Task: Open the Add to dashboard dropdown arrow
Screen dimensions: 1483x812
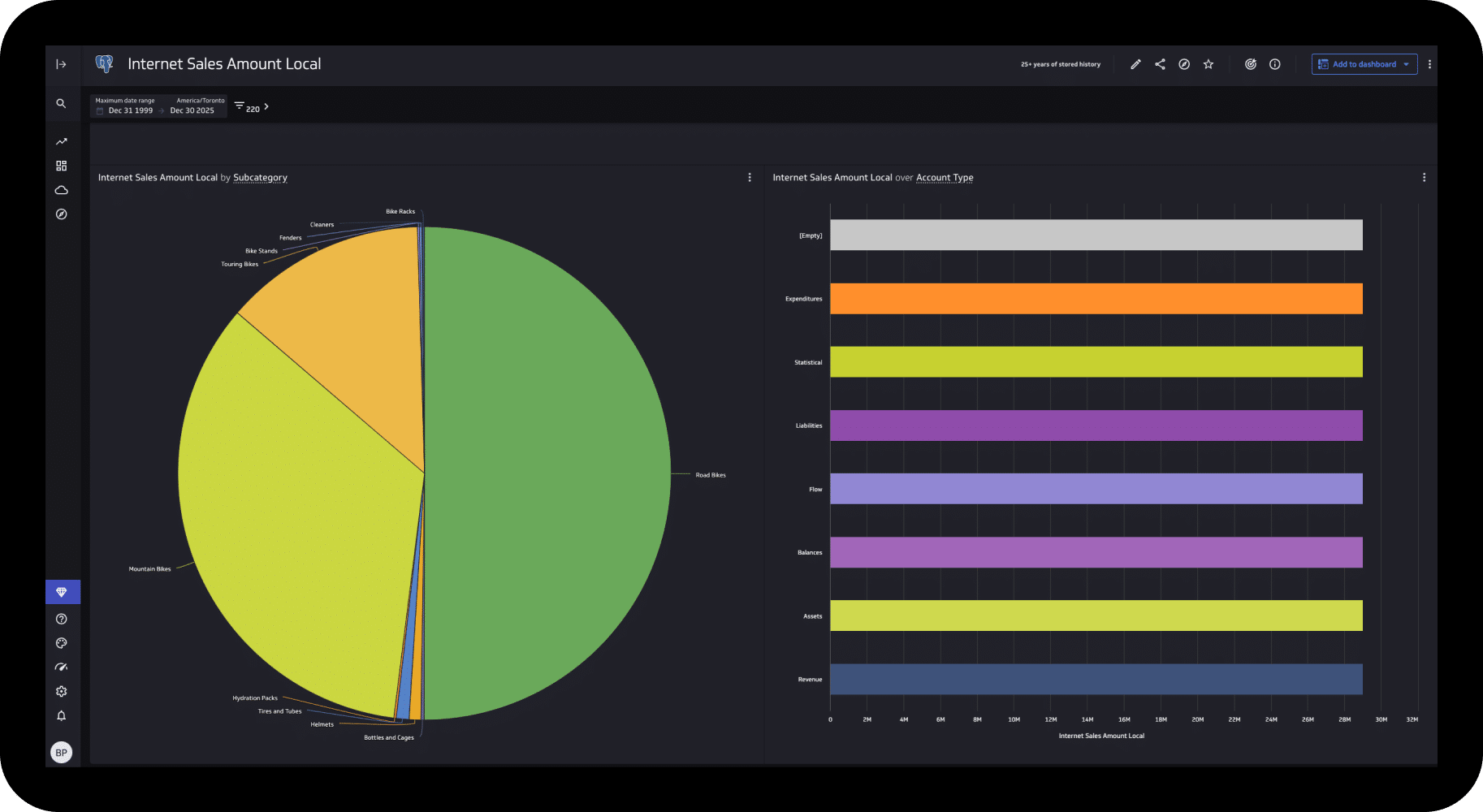Action: click(1407, 64)
